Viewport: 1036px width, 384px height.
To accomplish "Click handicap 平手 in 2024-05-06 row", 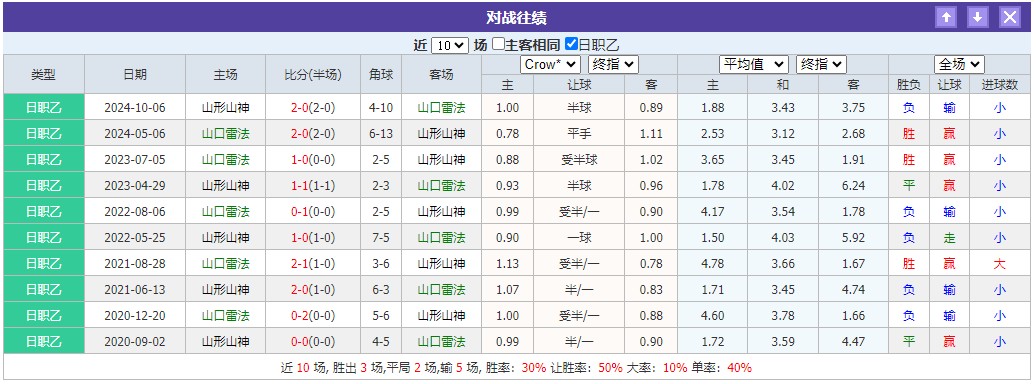I will tap(579, 134).
